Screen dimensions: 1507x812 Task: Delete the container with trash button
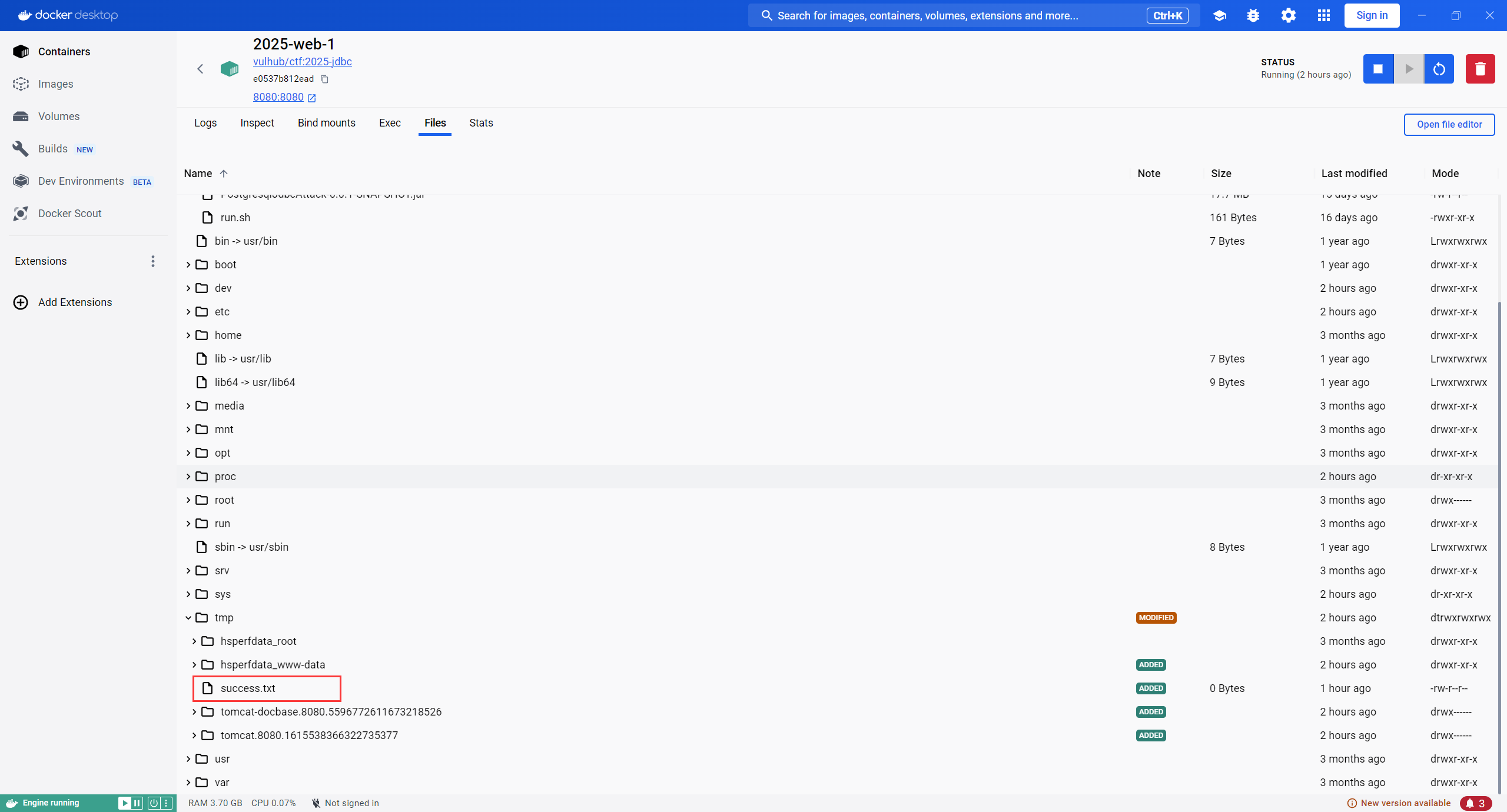point(1480,69)
